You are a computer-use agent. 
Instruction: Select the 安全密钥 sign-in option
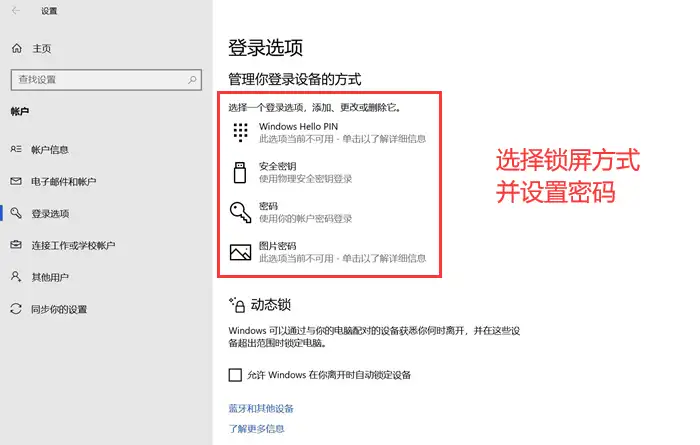click(x=292, y=173)
